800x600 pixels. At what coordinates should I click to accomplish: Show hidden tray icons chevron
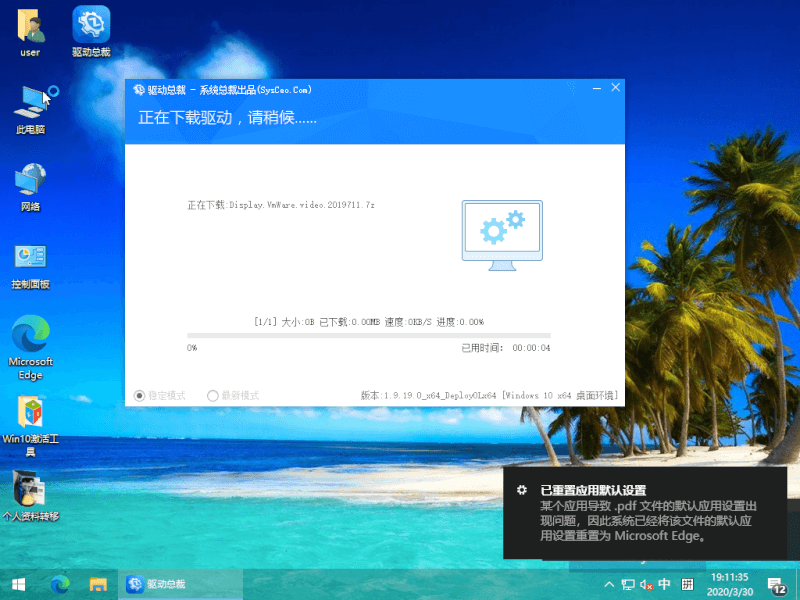pyautogui.click(x=609, y=584)
